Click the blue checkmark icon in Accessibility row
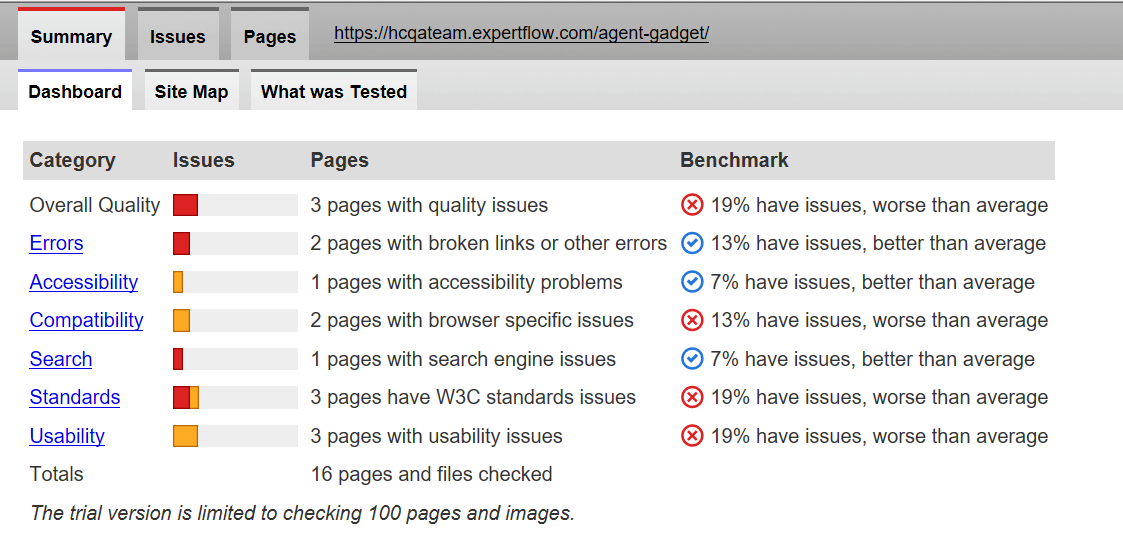This screenshot has height=545, width=1123. coord(692,282)
